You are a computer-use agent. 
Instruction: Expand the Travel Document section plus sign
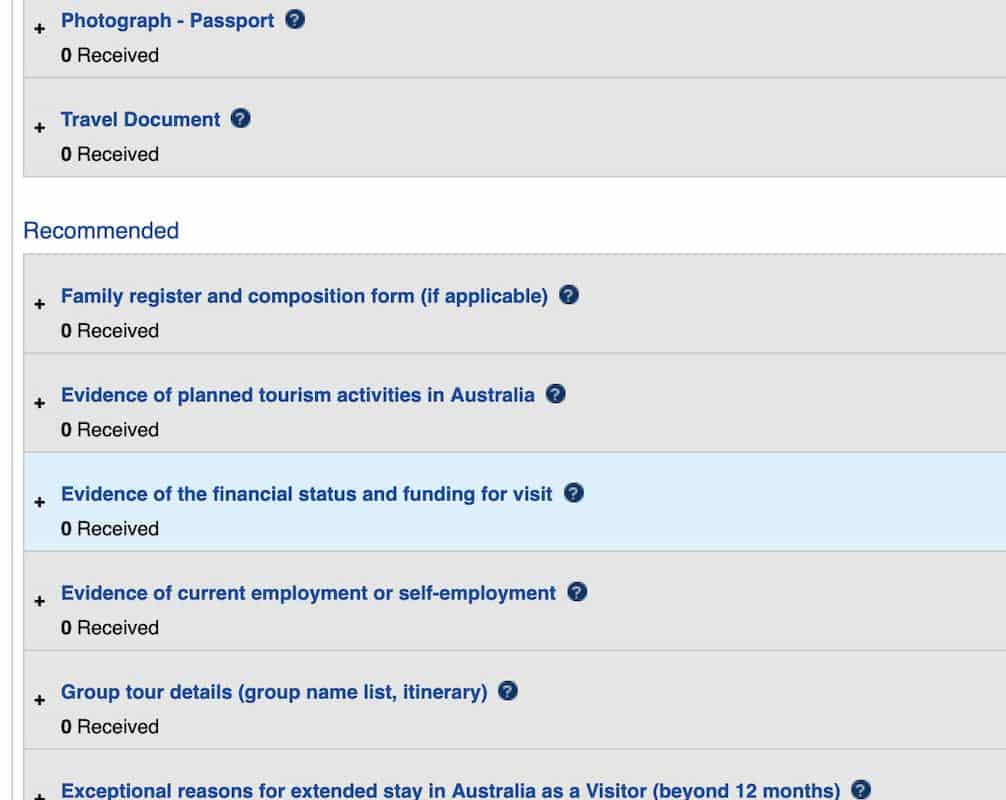coord(40,128)
